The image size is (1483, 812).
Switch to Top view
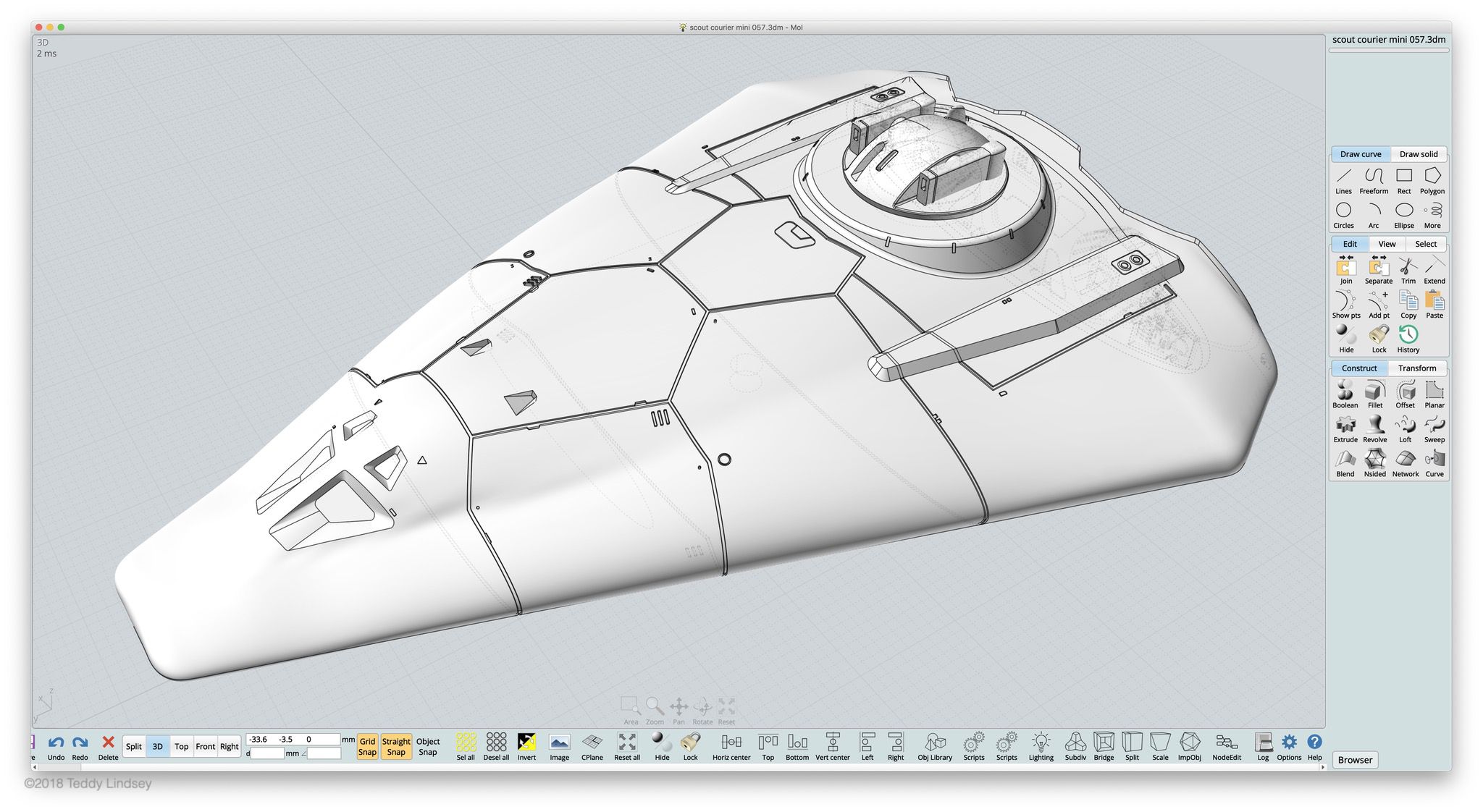[x=181, y=747]
